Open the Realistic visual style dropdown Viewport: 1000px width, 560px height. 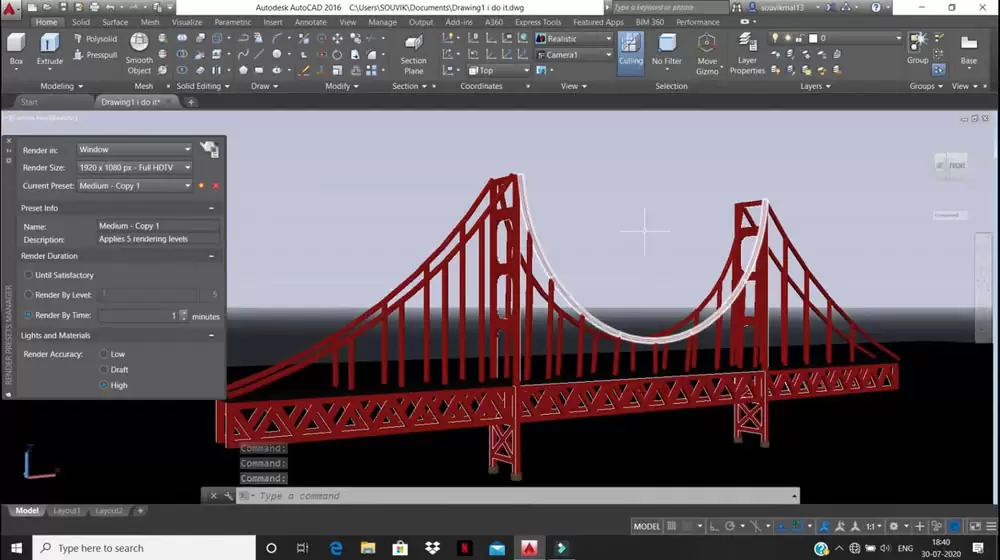pyautogui.click(x=607, y=39)
